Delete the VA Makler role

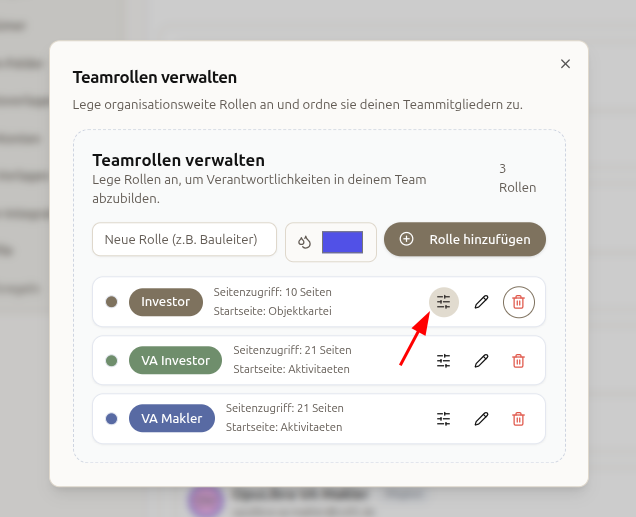tap(519, 418)
